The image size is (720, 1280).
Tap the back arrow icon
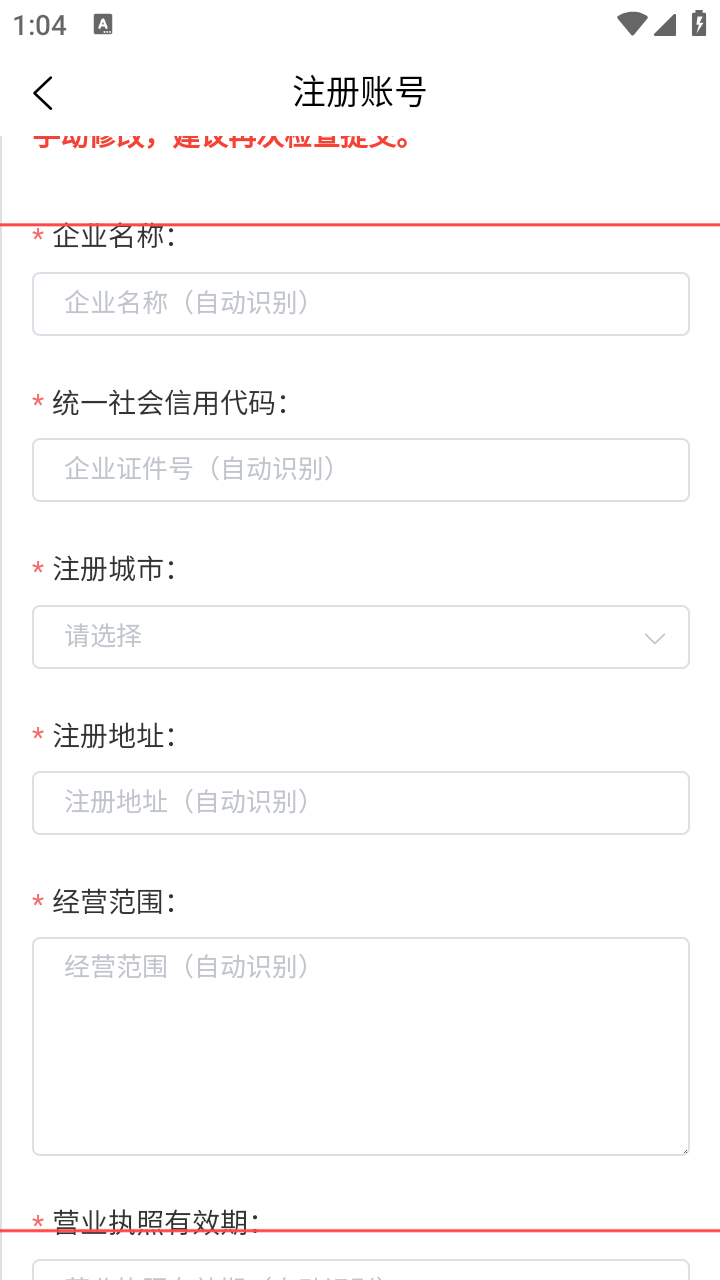pos(43,93)
